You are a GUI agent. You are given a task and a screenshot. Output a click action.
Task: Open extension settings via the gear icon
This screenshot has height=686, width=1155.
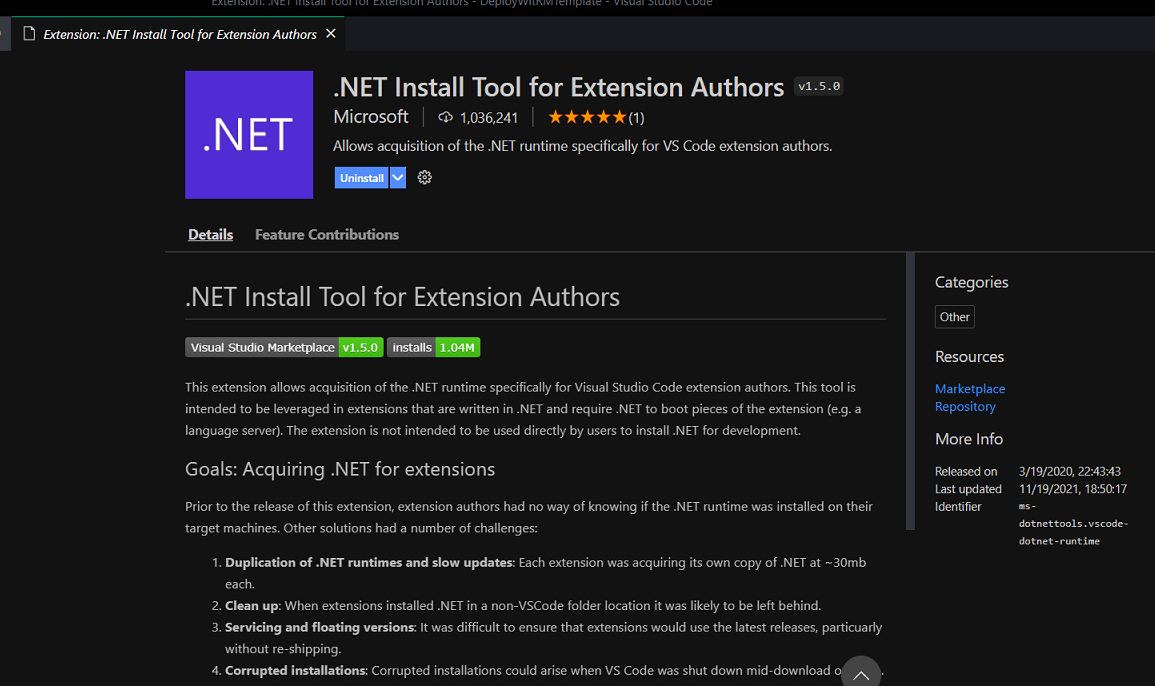coord(424,177)
